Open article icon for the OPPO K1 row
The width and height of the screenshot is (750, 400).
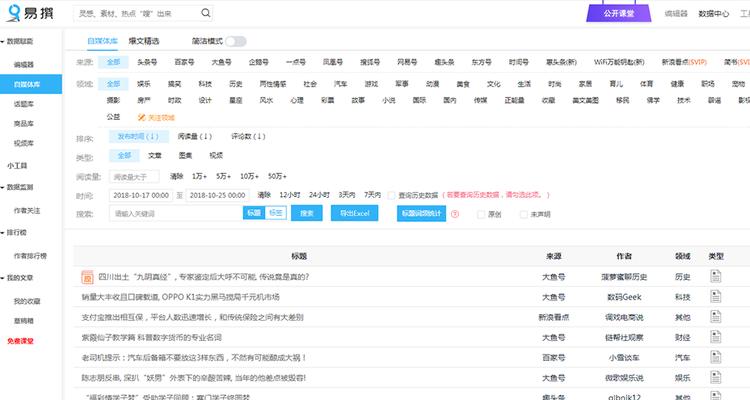716,297
